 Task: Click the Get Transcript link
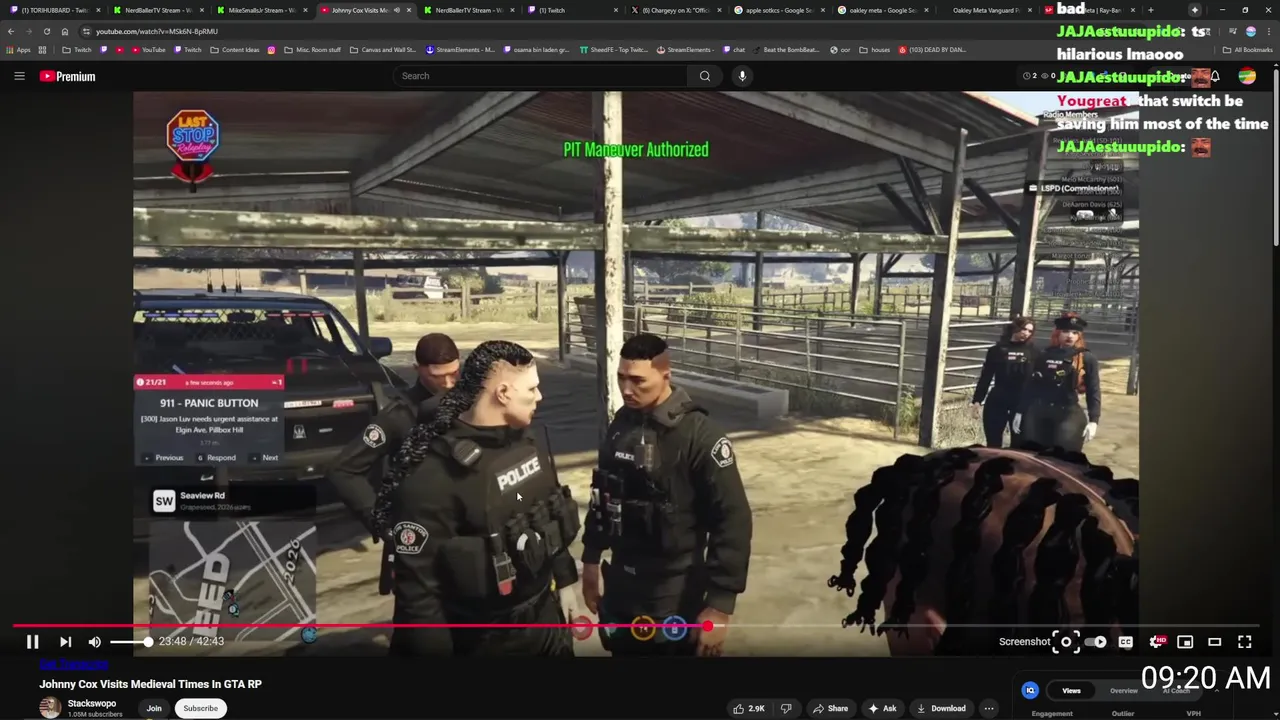pyautogui.click(x=73, y=664)
